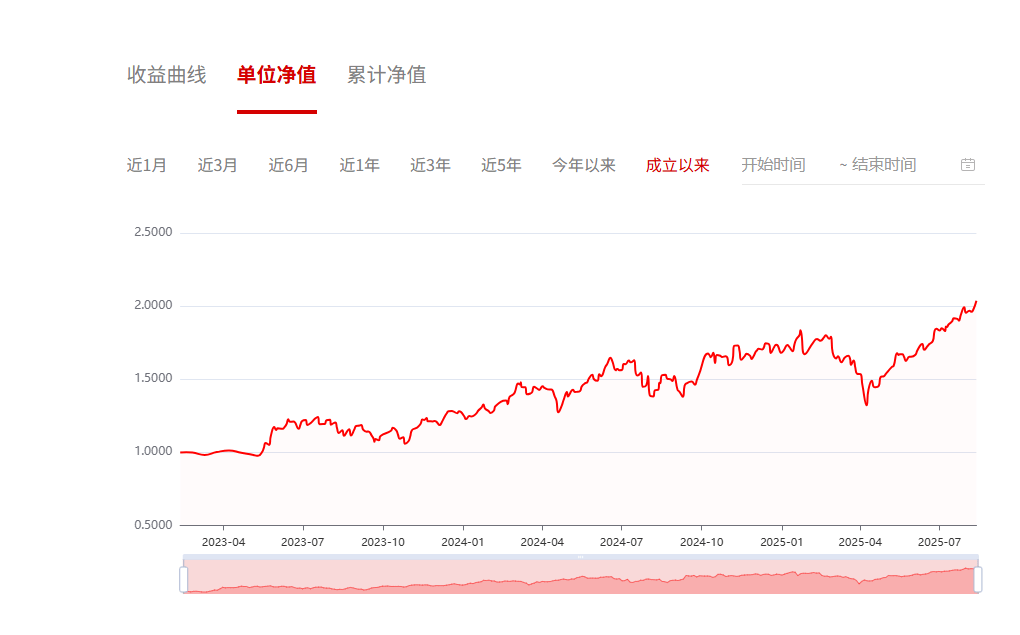Viewport: 1020px width, 635px height.
Task: Select the 近1年 time range
Action: [358, 164]
